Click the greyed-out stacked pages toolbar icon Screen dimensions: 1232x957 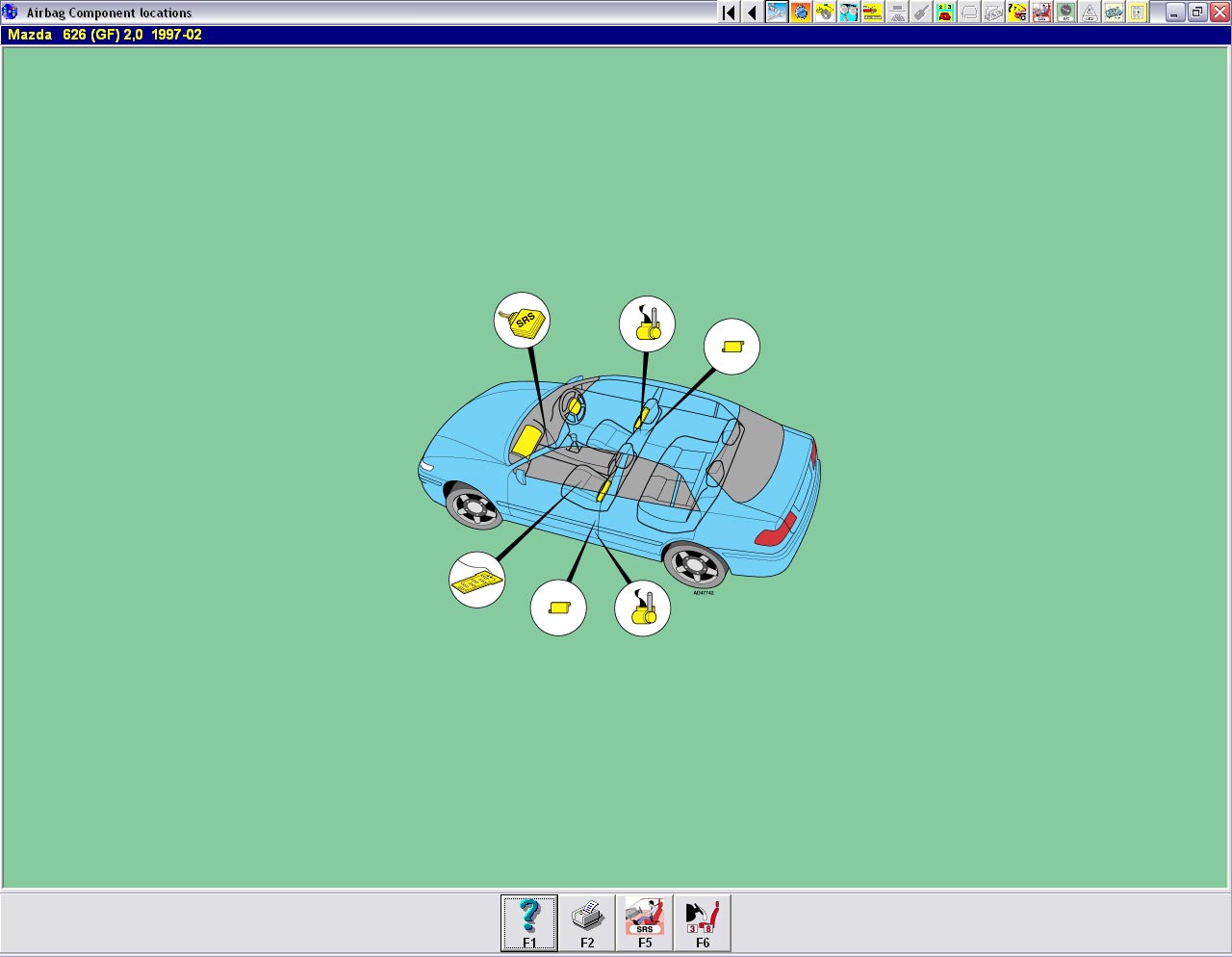point(969,13)
